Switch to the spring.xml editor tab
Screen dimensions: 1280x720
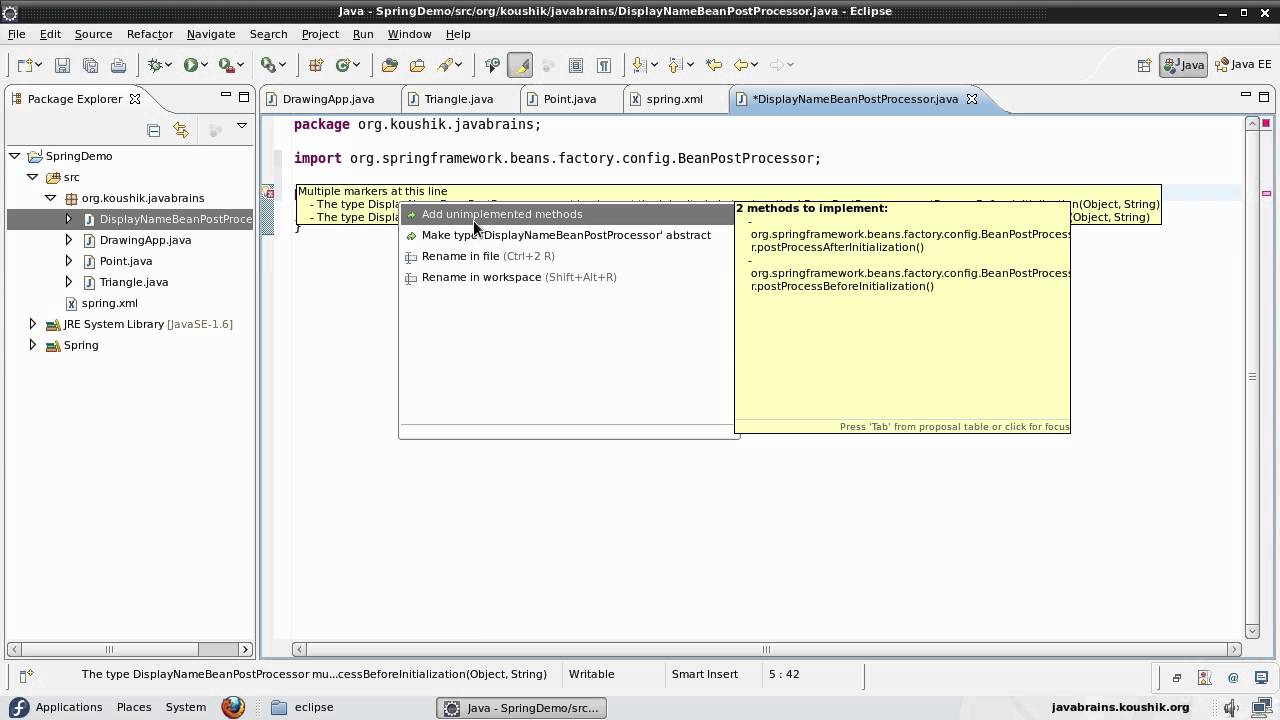pos(674,99)
